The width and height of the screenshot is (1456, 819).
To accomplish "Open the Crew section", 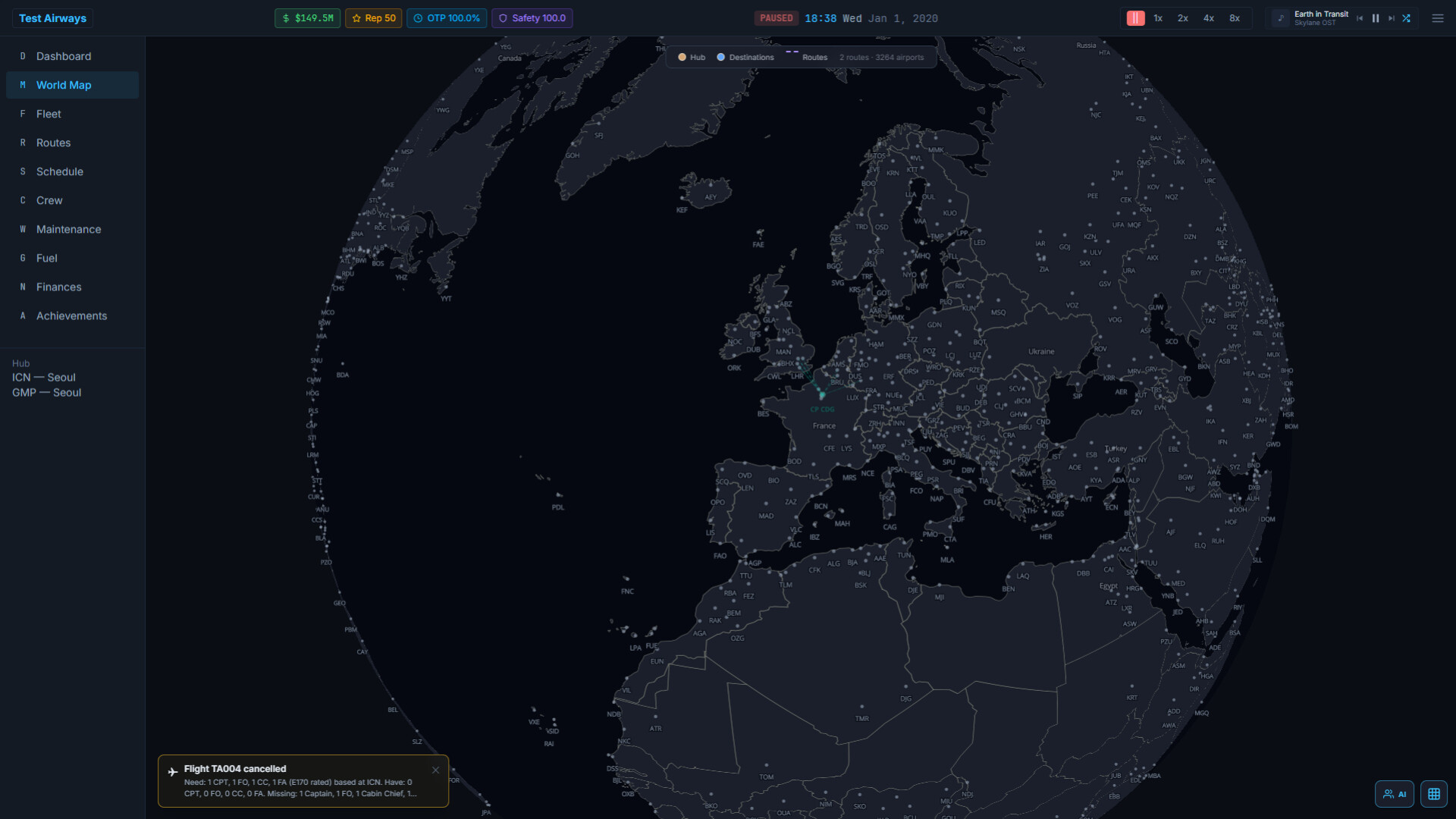I will point(72,200).
